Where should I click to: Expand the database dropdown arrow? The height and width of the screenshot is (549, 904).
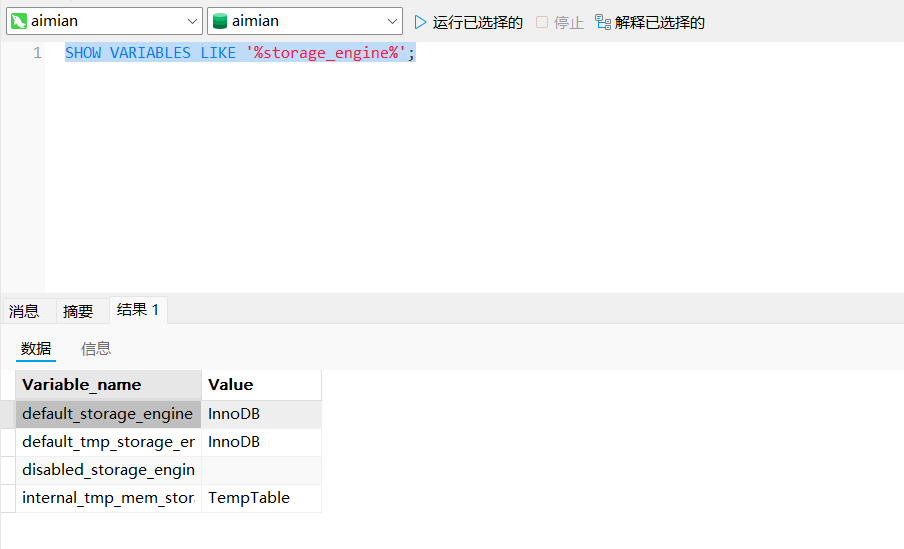click(x=393, y=21)
